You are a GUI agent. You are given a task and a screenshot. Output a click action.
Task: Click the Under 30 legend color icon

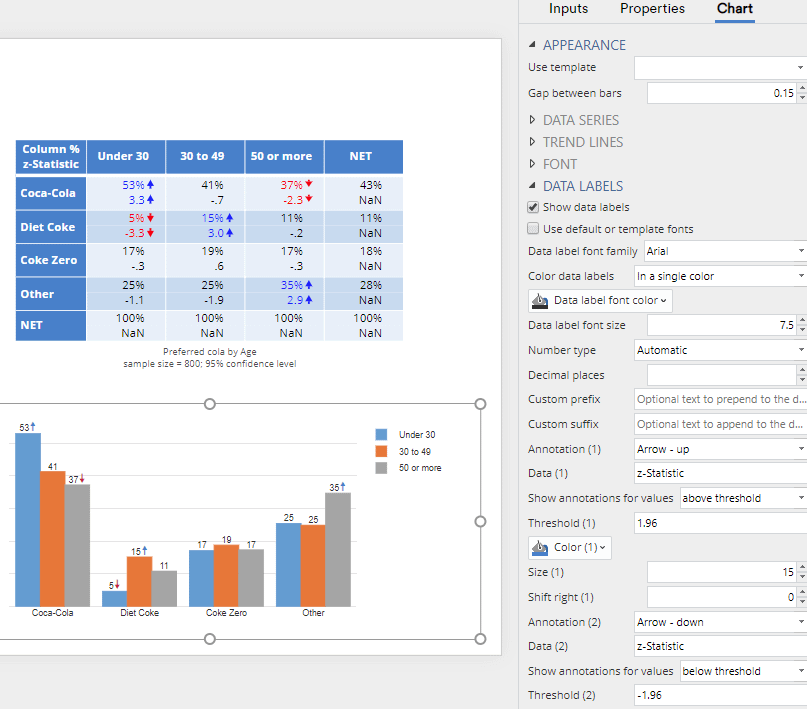[381, 435]
